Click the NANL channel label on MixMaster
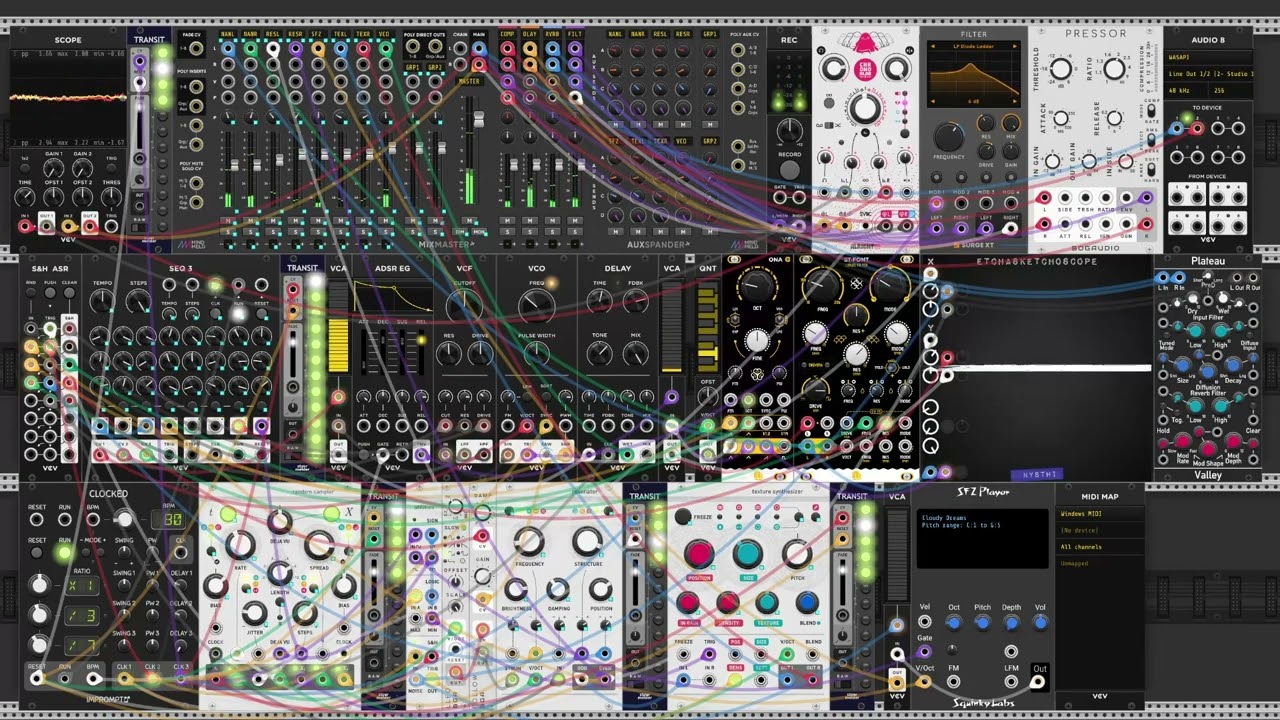The image size is (1280, 720). (229, 34)
